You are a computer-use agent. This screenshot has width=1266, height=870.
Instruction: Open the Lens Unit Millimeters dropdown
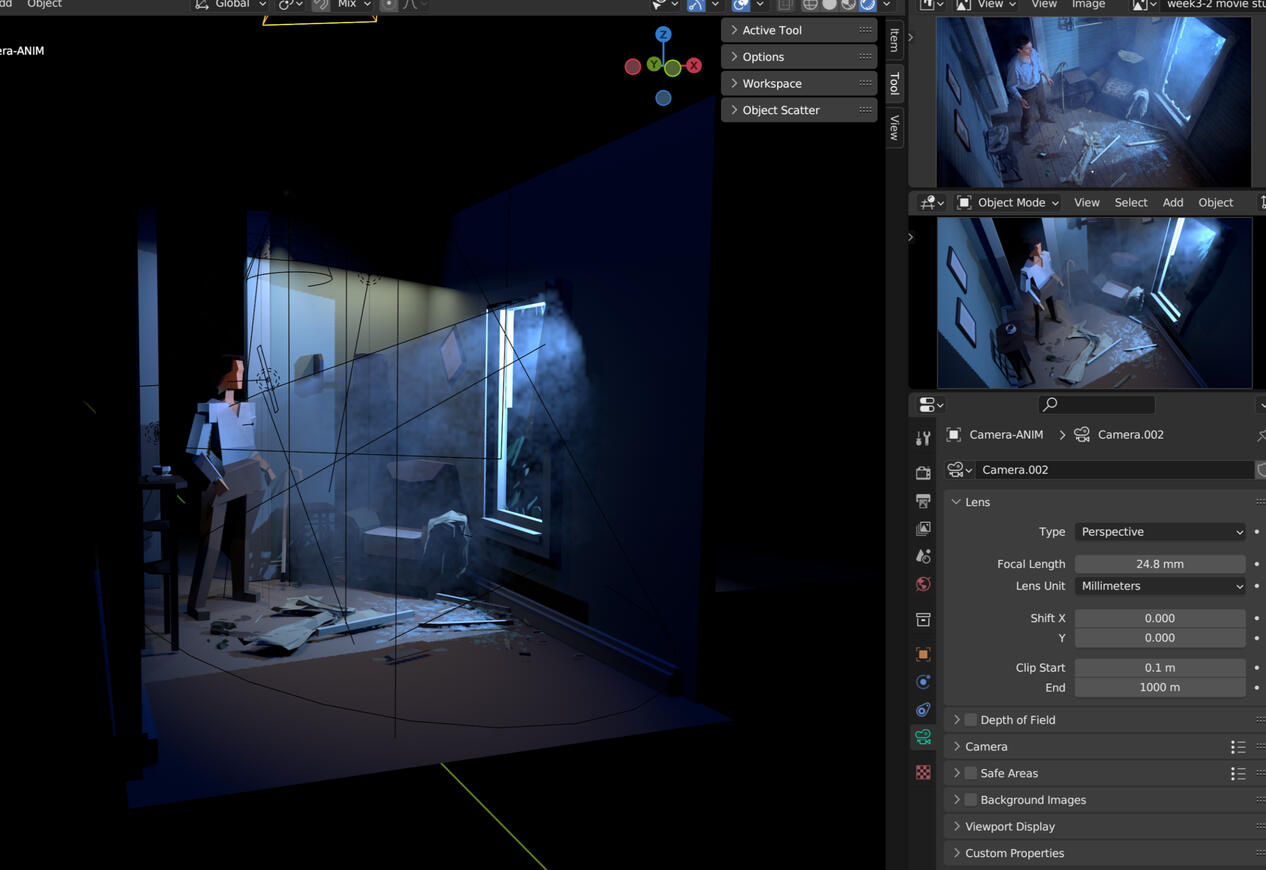tap(1160, 586)
